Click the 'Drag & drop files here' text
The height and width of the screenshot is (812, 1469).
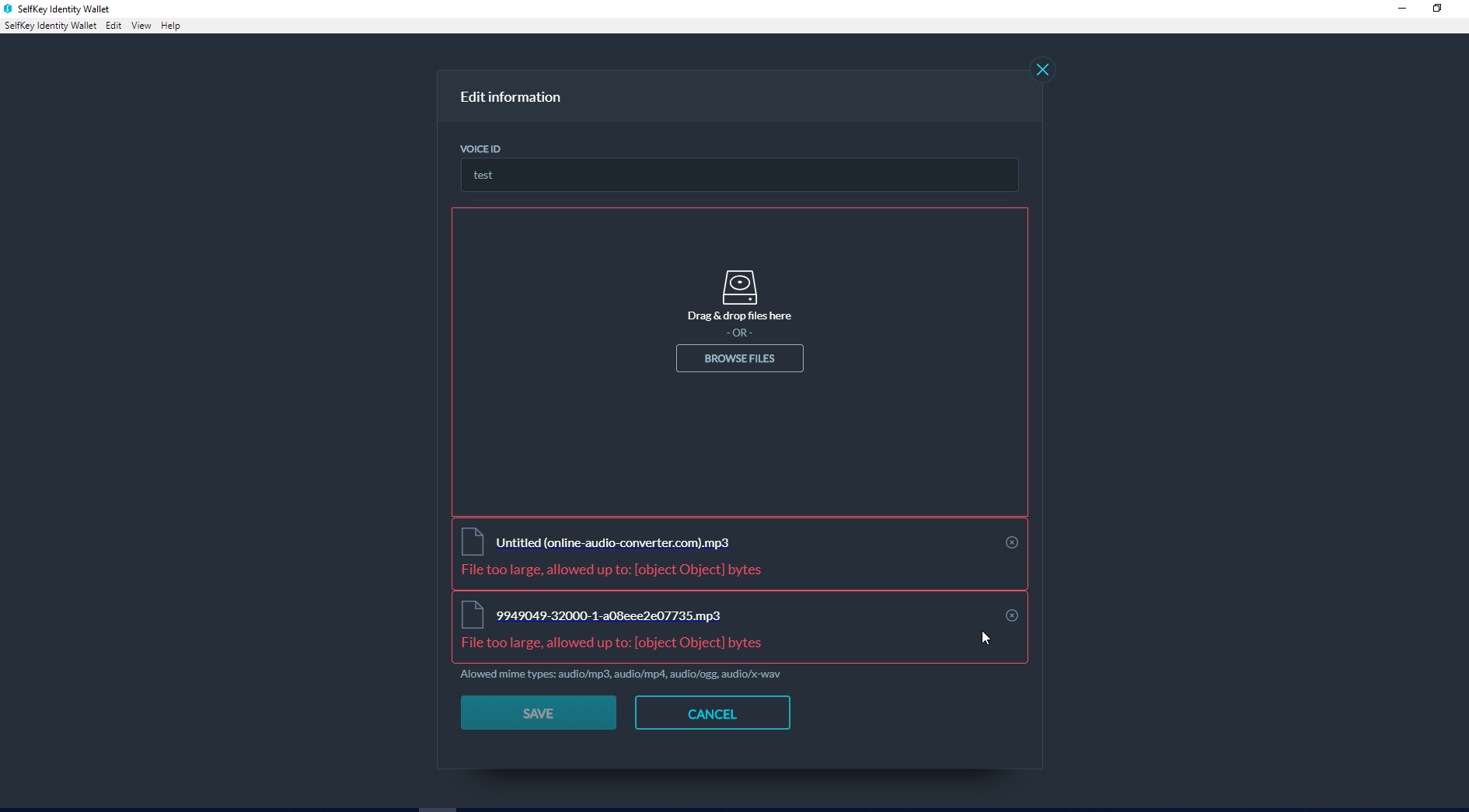tap(739, 315)
